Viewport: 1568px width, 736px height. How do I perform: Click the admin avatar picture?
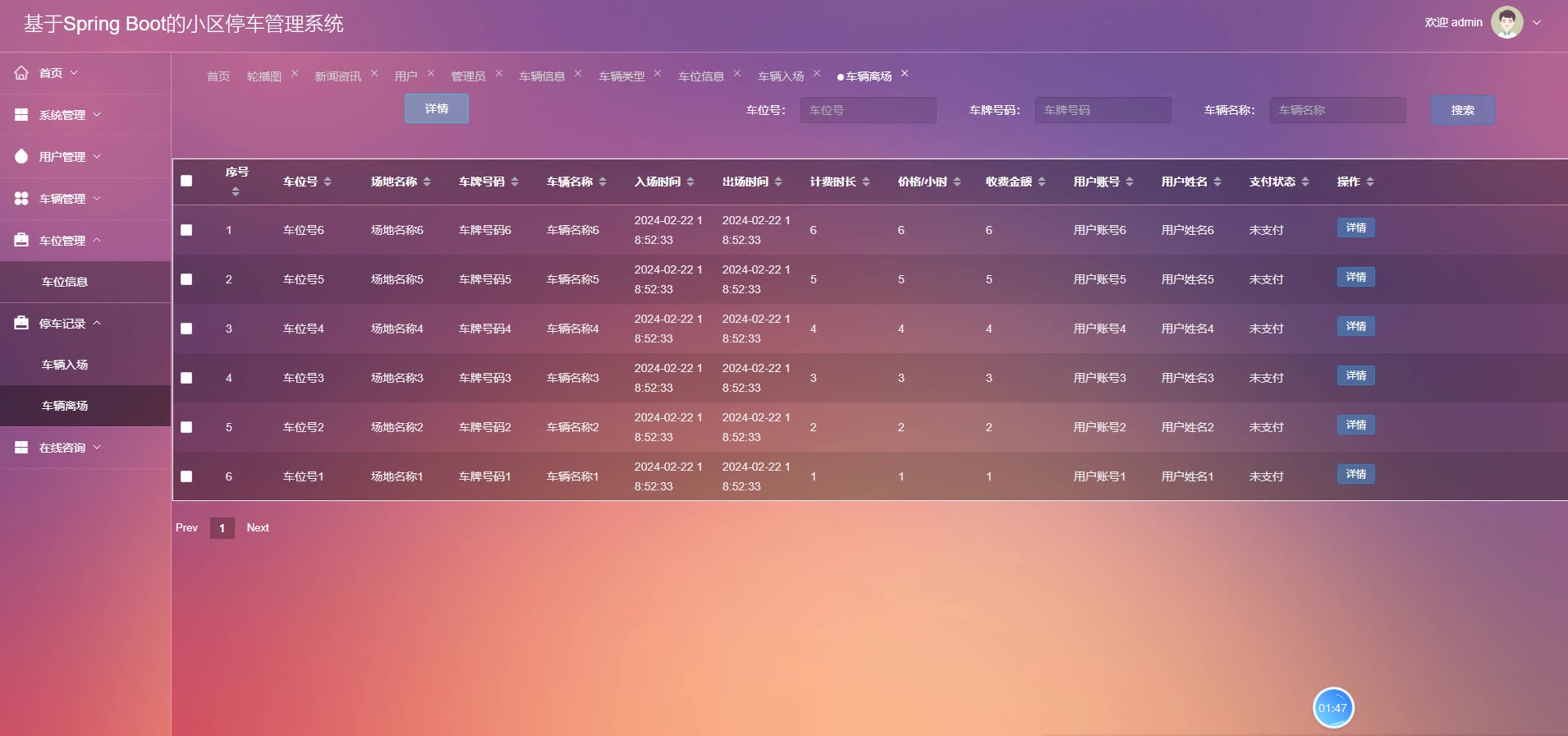(1506, 22)
